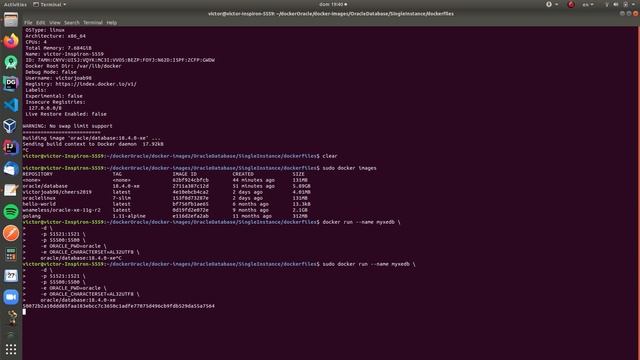Screen dimensions: 640x360
Task: Click the 'golang' repository entry
Action: [x=32, y=216]
